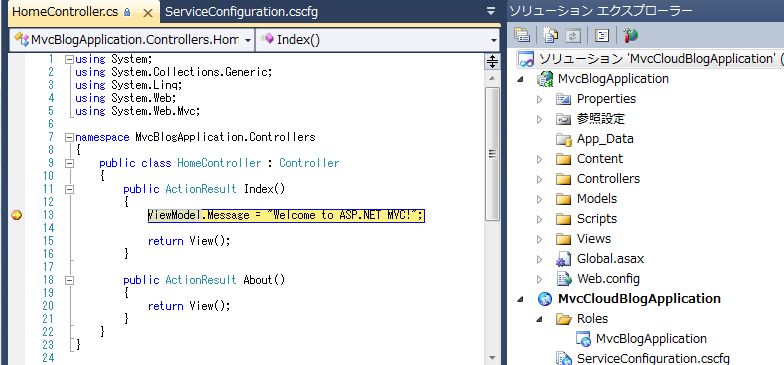Click the MvcBlogApplication C# web project icon
This screenshot has height=365, width=784.
click(x=544, y=78)
